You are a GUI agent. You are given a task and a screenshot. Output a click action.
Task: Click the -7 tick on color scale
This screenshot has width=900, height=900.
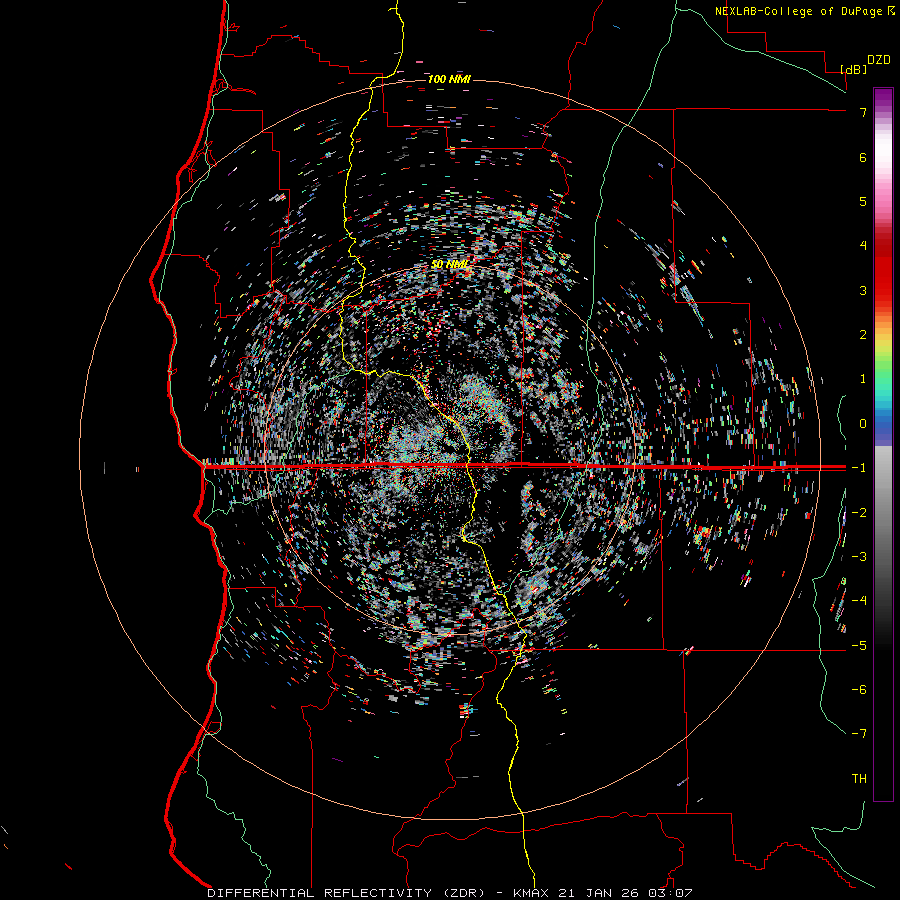(859, 734)
